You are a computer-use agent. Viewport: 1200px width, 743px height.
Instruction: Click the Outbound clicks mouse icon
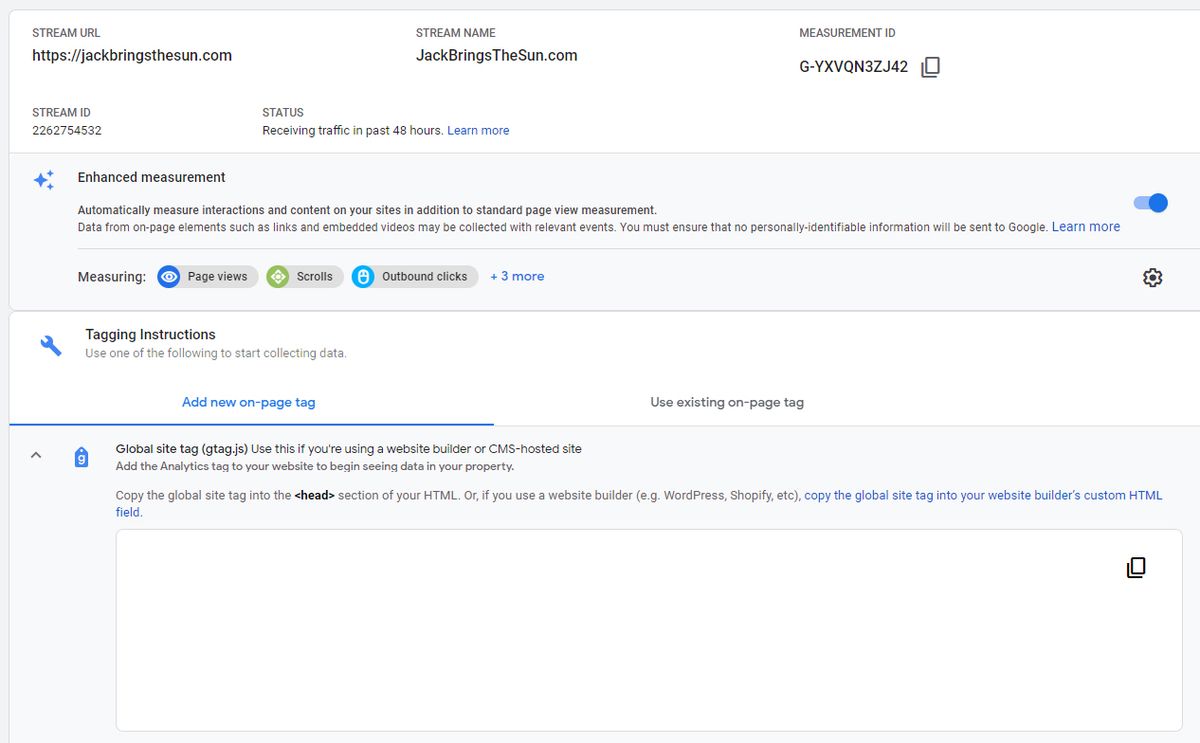click(363, 277)
